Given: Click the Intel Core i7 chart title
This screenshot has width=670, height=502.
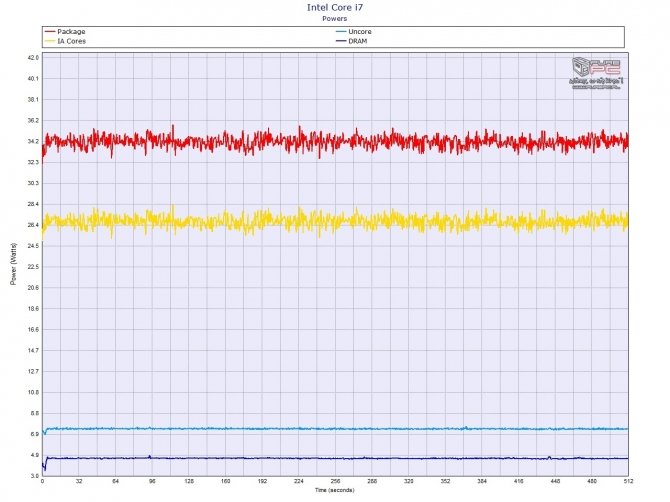Looking at the screenshot, I should tap(335, 7).
